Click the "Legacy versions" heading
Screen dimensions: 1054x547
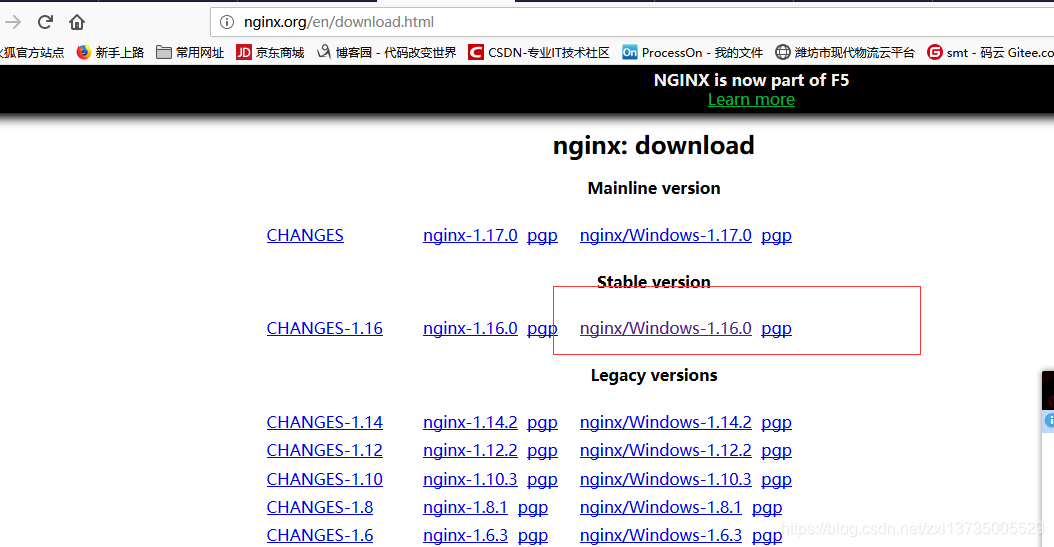point(654,376)
